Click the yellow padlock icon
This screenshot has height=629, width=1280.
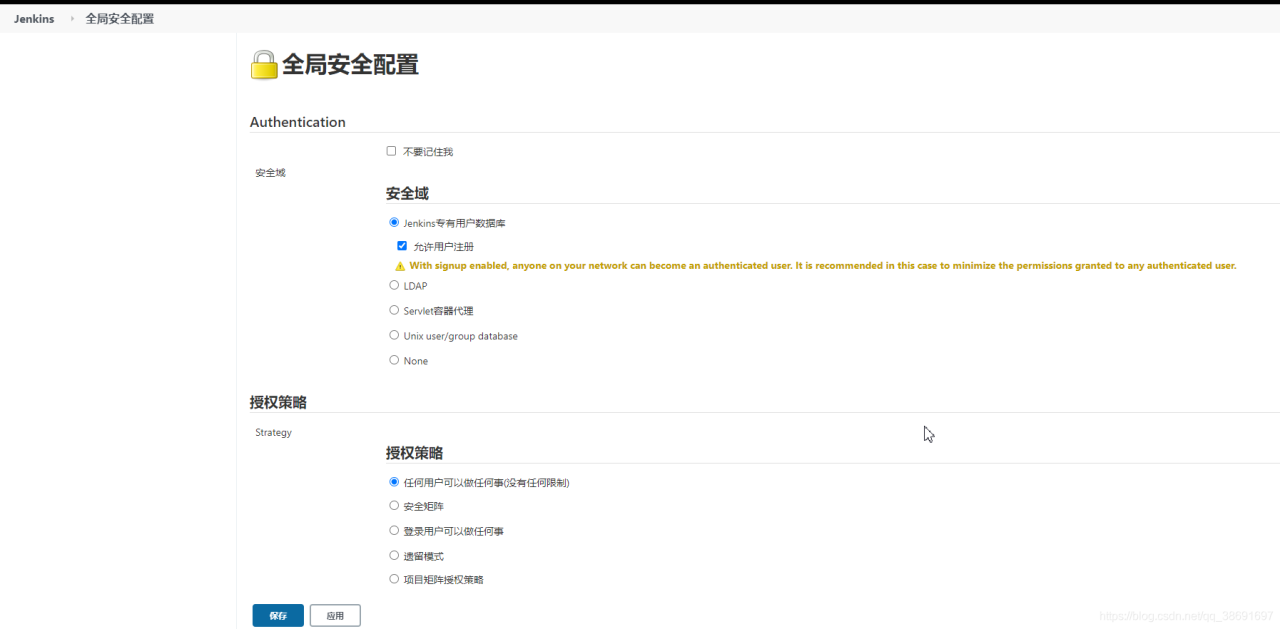[264, 65]
